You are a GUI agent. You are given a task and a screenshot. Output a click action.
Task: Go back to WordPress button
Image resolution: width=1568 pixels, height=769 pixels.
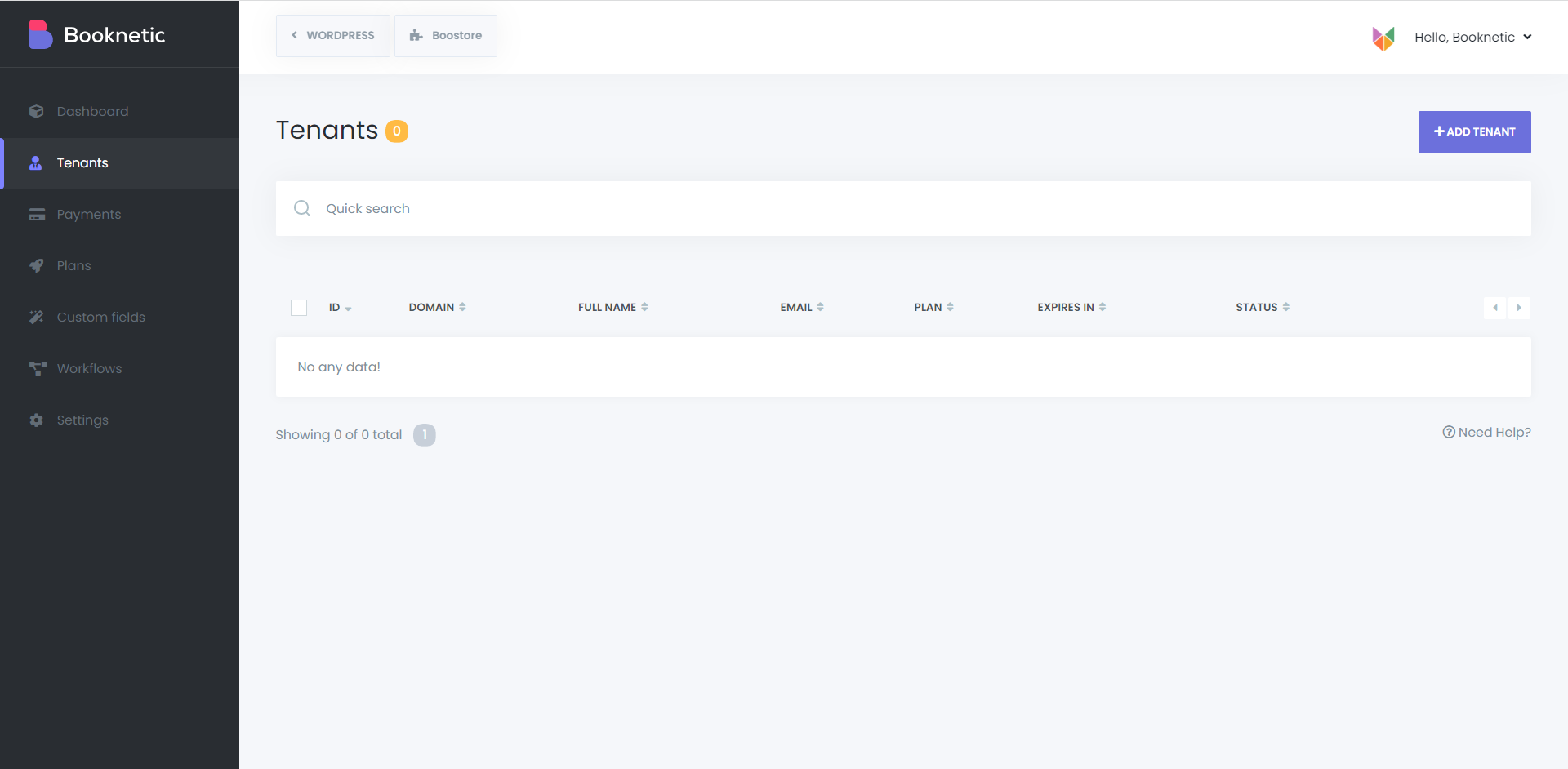tap(333, 36)
